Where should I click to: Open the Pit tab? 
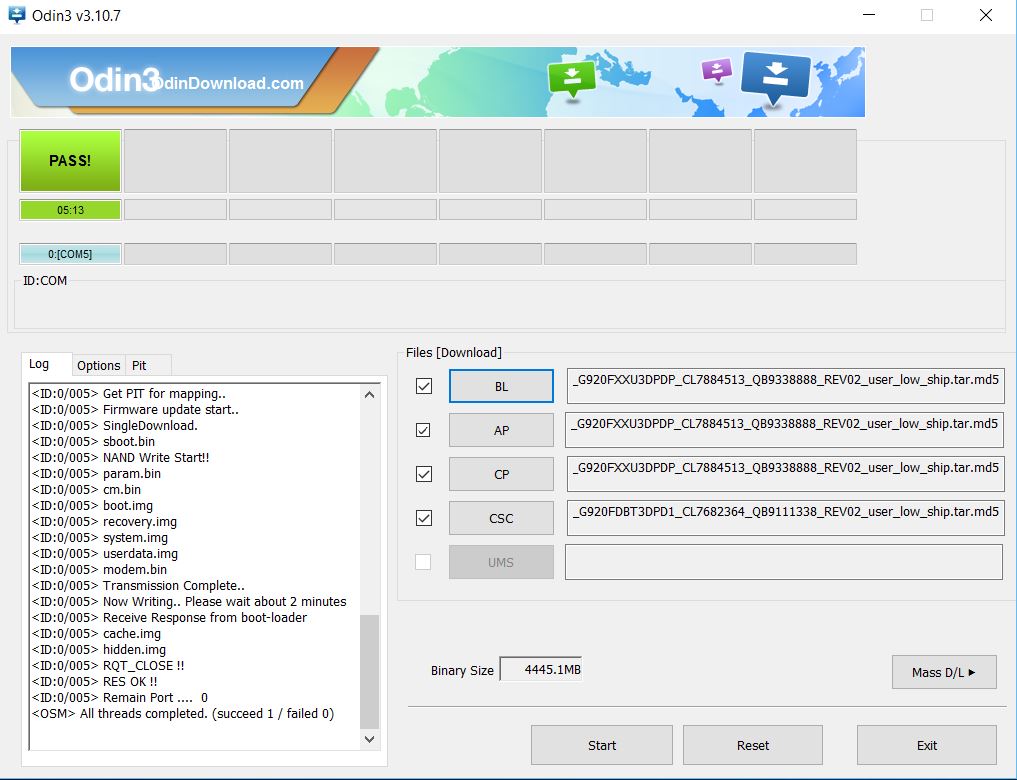140,365
